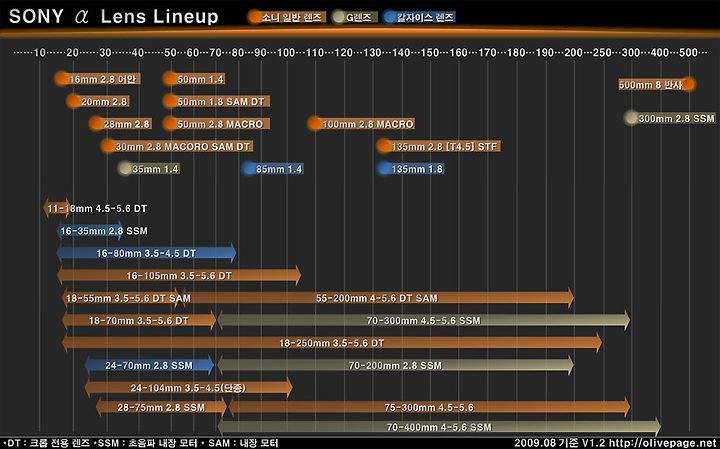
Task: Click the 100 focal length axis label
Action: click(287, 53)
